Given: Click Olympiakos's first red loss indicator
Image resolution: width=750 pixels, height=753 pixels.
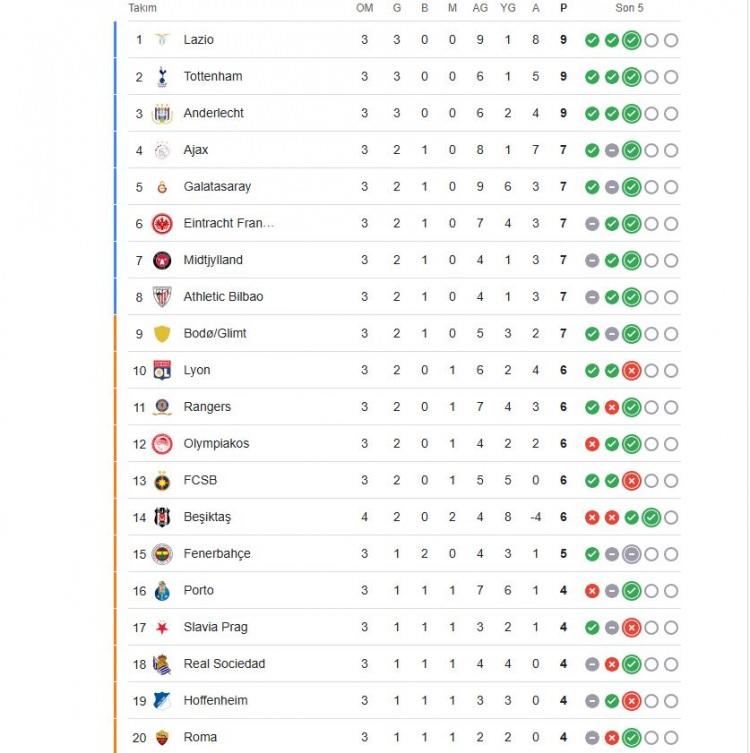Looking at the screenshot, I should tap(592, 444).
